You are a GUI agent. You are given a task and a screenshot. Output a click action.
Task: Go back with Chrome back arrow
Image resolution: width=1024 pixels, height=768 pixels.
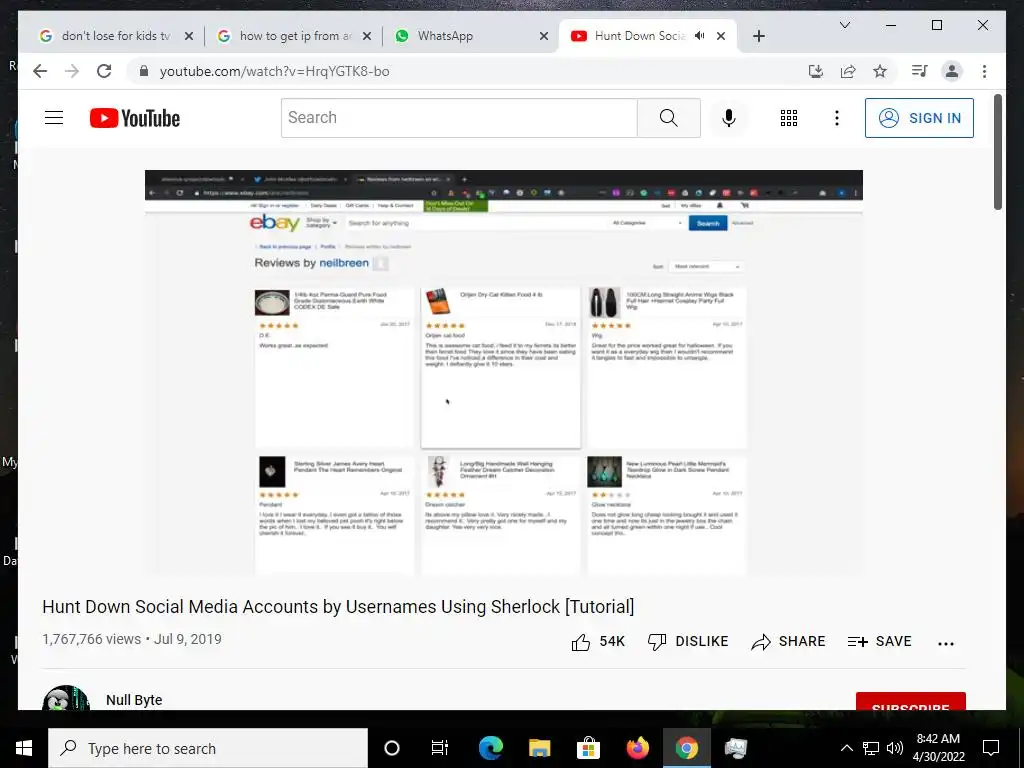[x=40, y=71]
